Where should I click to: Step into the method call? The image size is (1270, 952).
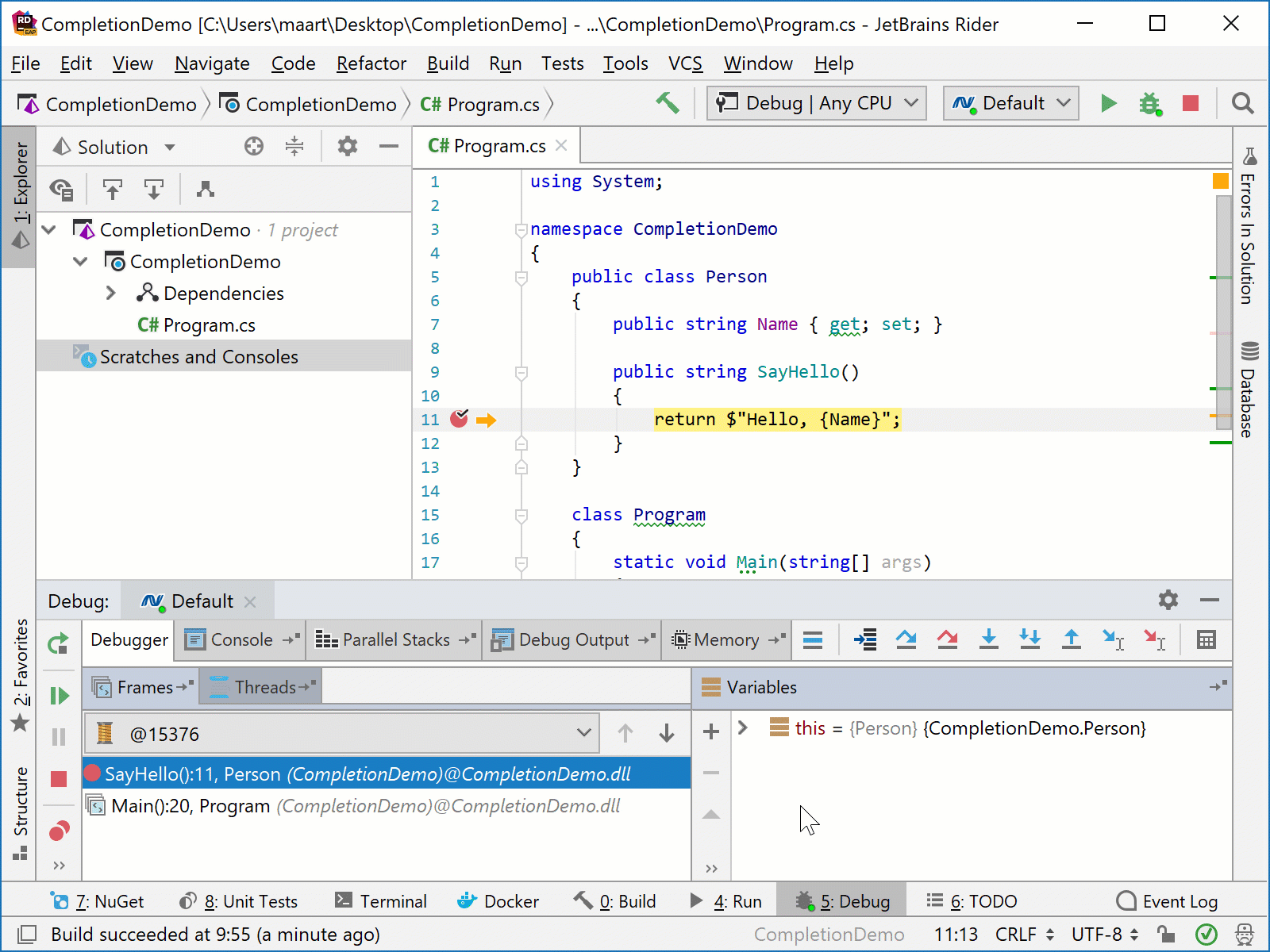pyautogui.click(x=989, y=639)
